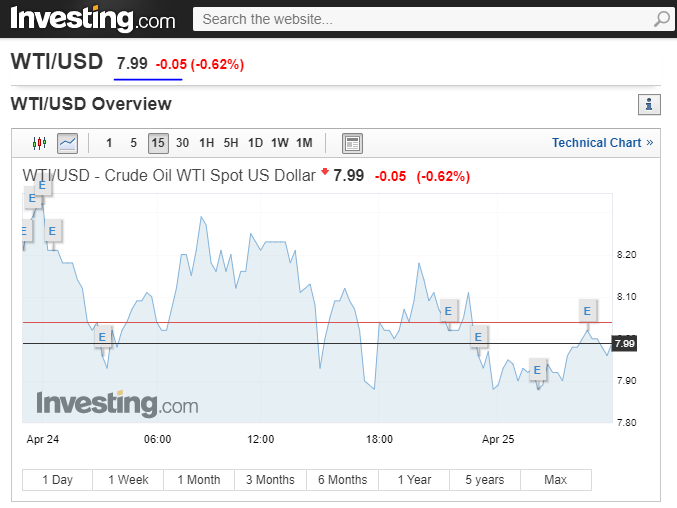This screenshot has height=508, width=677.
Task: Click the 12:00 time axis label
Action: (261, 439)
